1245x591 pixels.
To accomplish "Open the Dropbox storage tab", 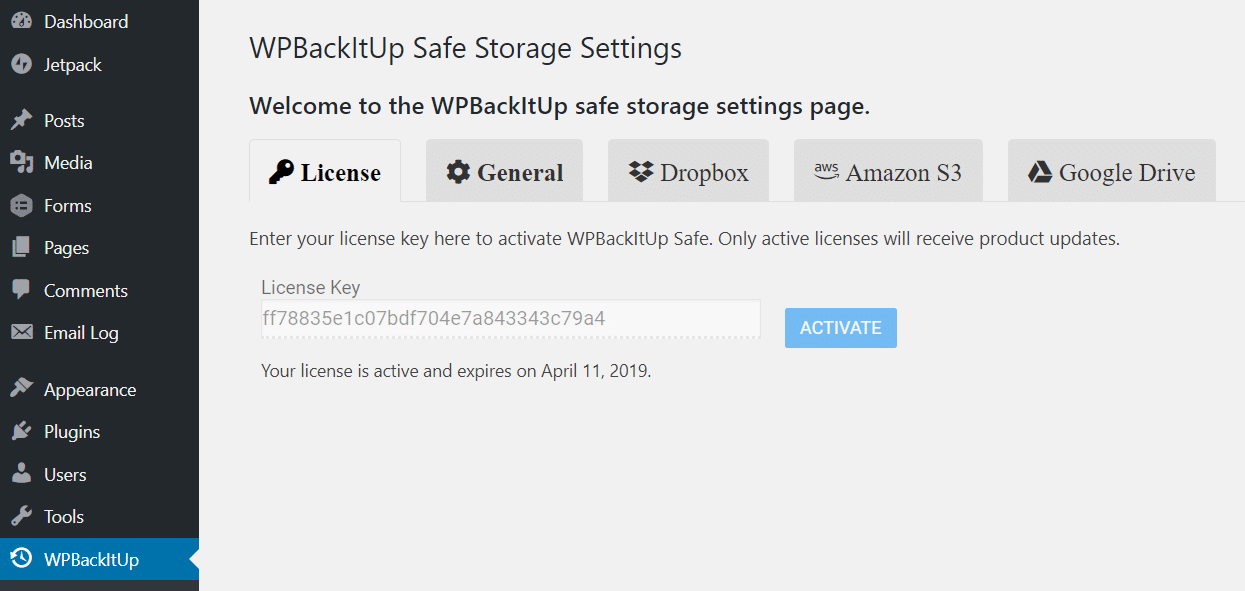I will click(688, 171).
